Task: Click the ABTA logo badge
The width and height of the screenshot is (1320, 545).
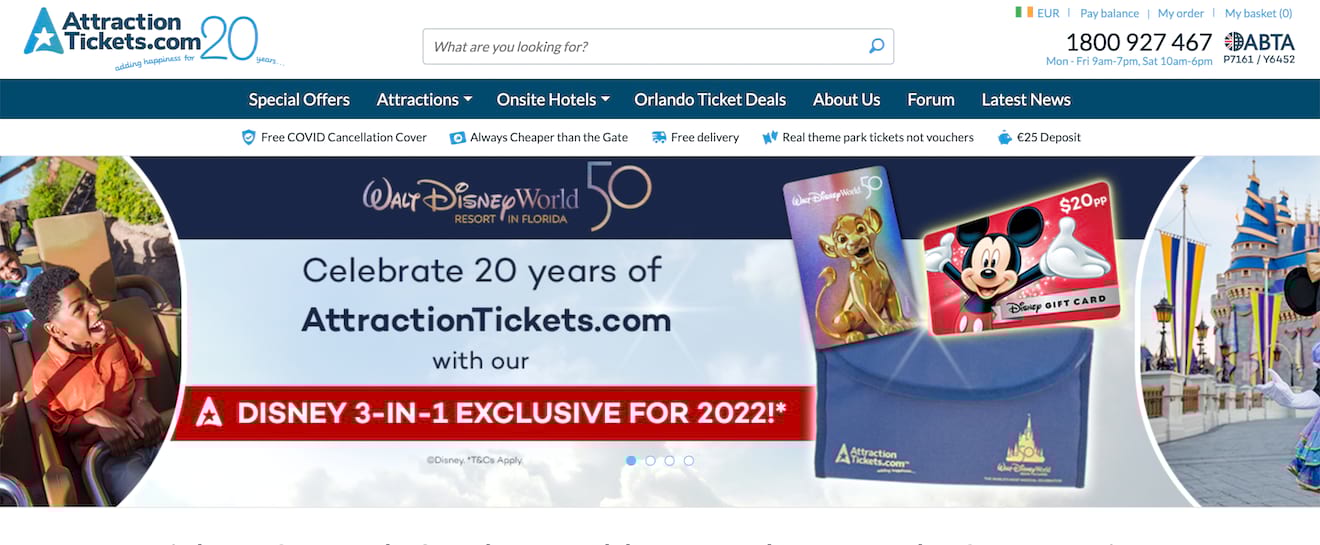Action: coord(1259,46)
